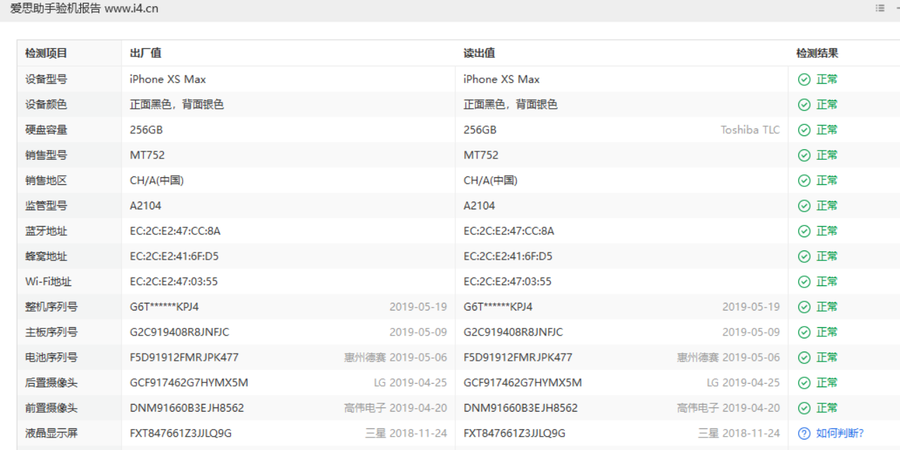The image size is (900, 450).
Task: Click the question mark icon beside 如何判断?
Action: pos(804,433)
